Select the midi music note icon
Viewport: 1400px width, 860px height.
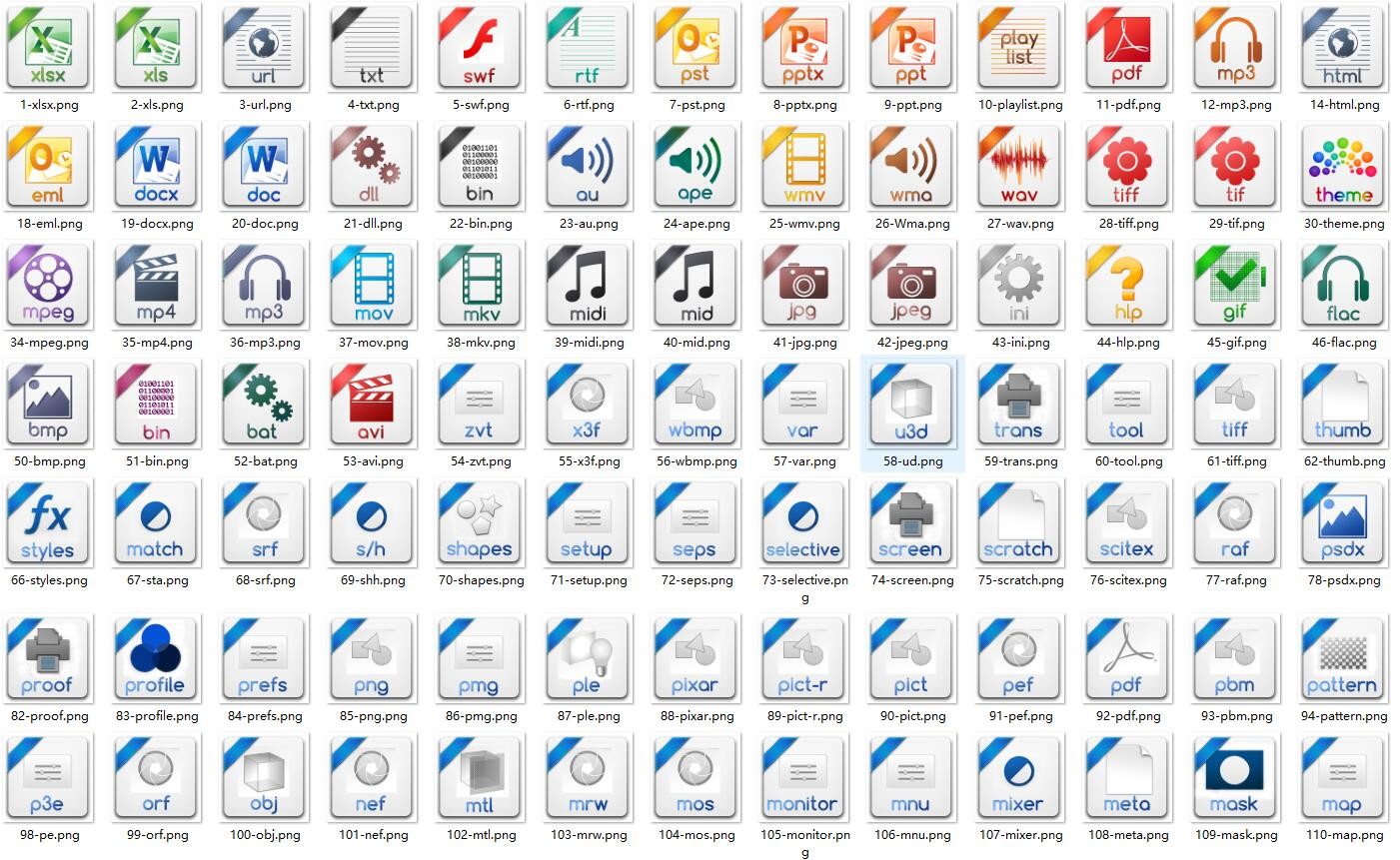tap(588, 286)
